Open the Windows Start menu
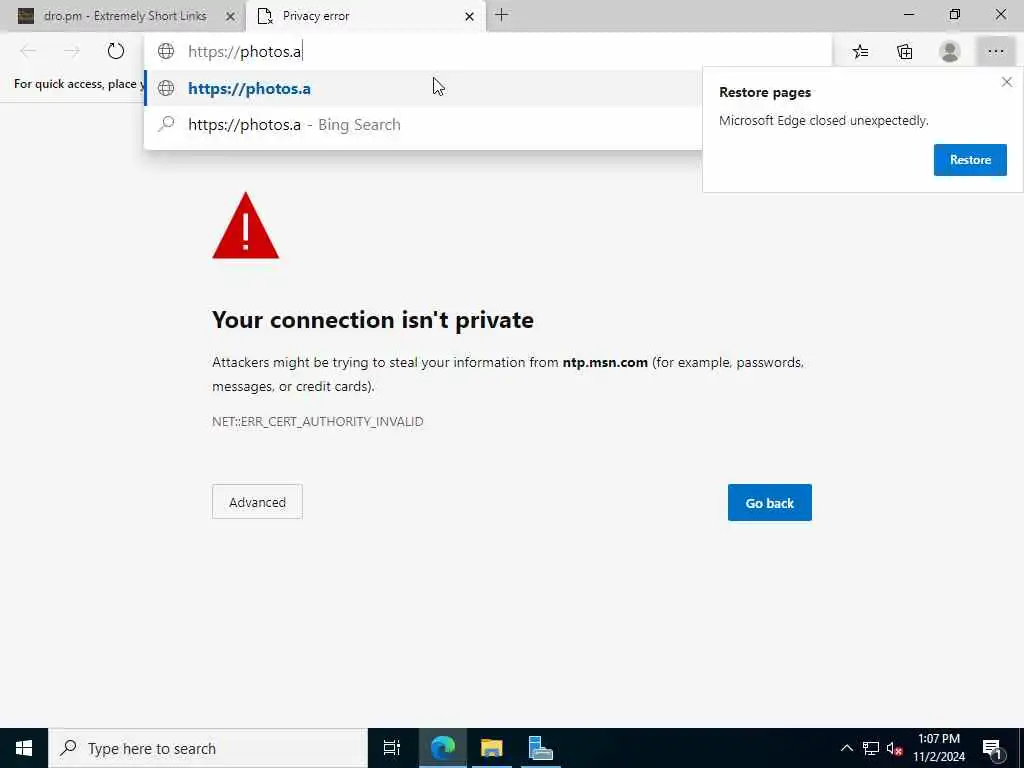This screenshot has width=1024, height=768. 24,748
